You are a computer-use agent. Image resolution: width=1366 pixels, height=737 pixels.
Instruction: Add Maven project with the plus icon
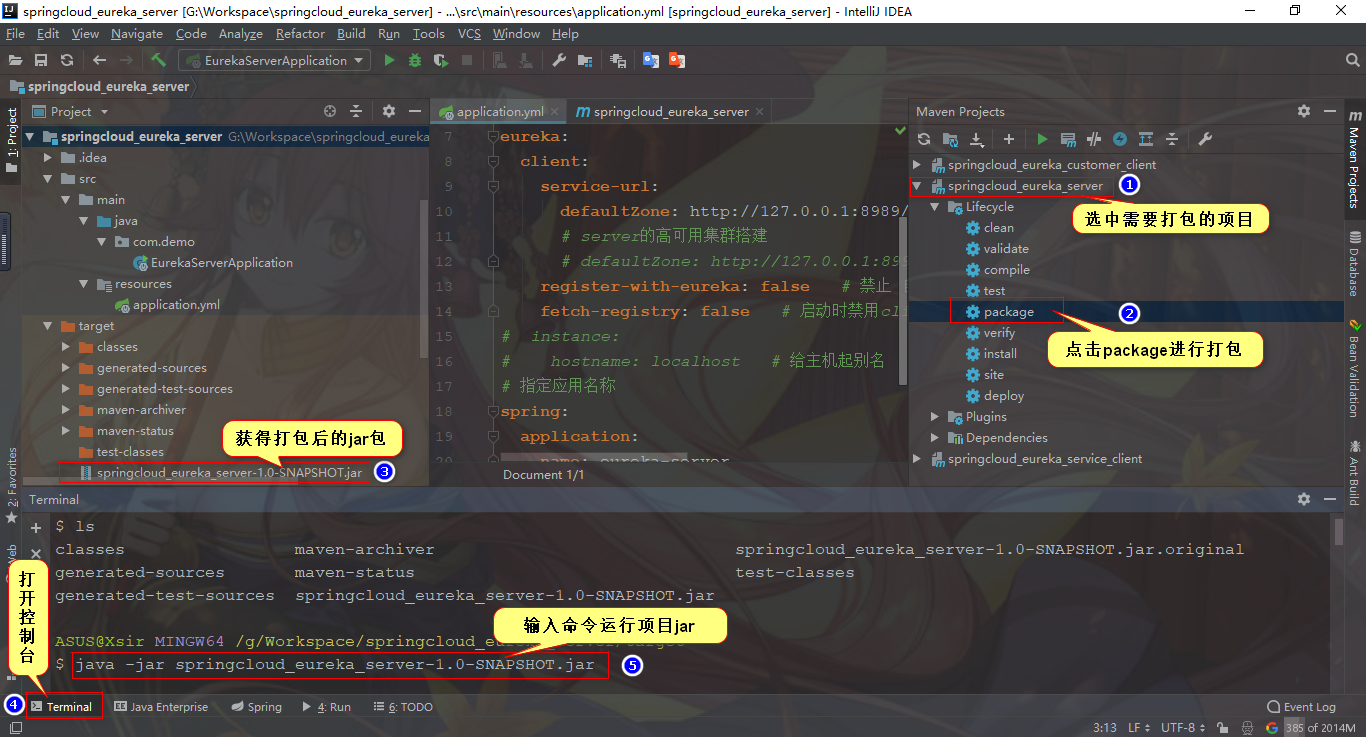point(1009,139)
